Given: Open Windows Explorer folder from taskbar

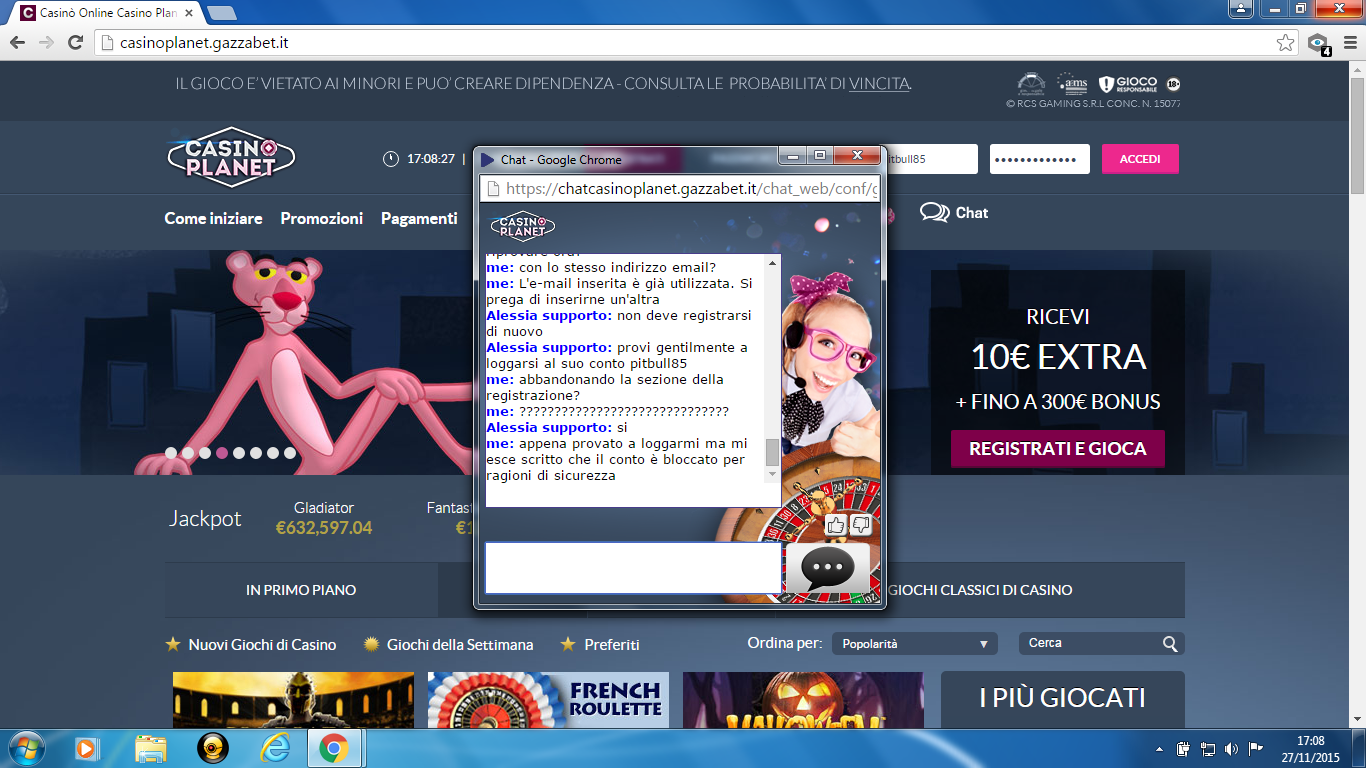Looking at the screenshot, I should click(x=151, y=748).
